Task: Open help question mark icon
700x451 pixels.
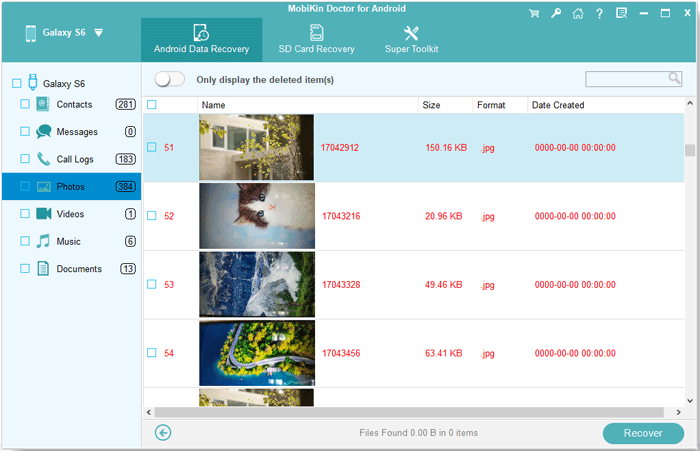Action: (599, 14)
